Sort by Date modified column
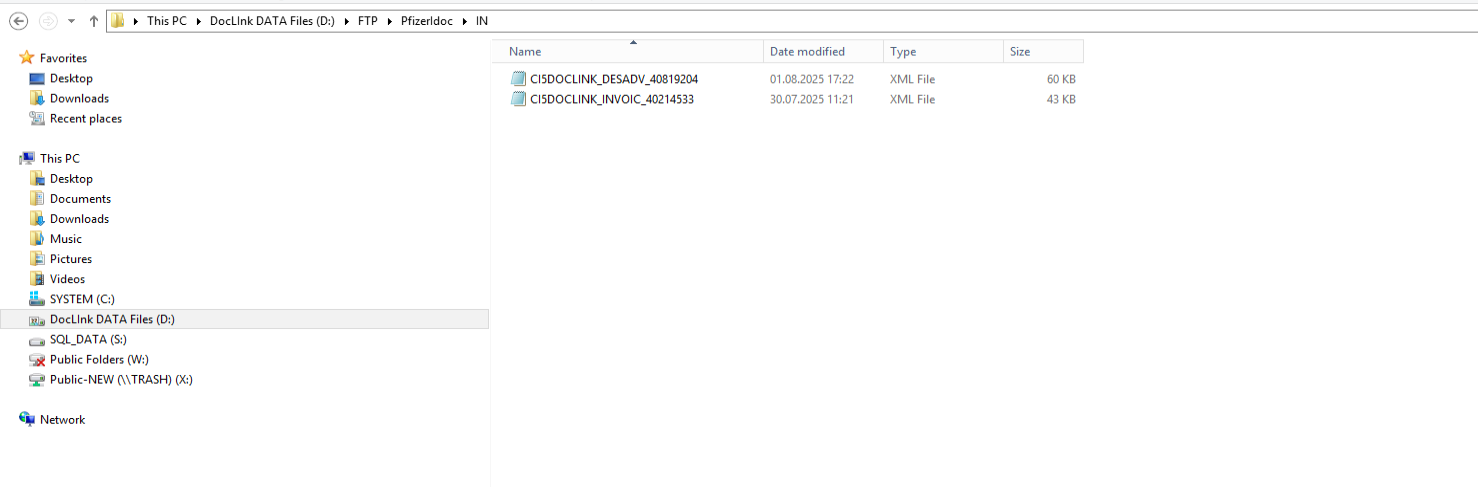The image size is (1478, 487). click(824, 51)
